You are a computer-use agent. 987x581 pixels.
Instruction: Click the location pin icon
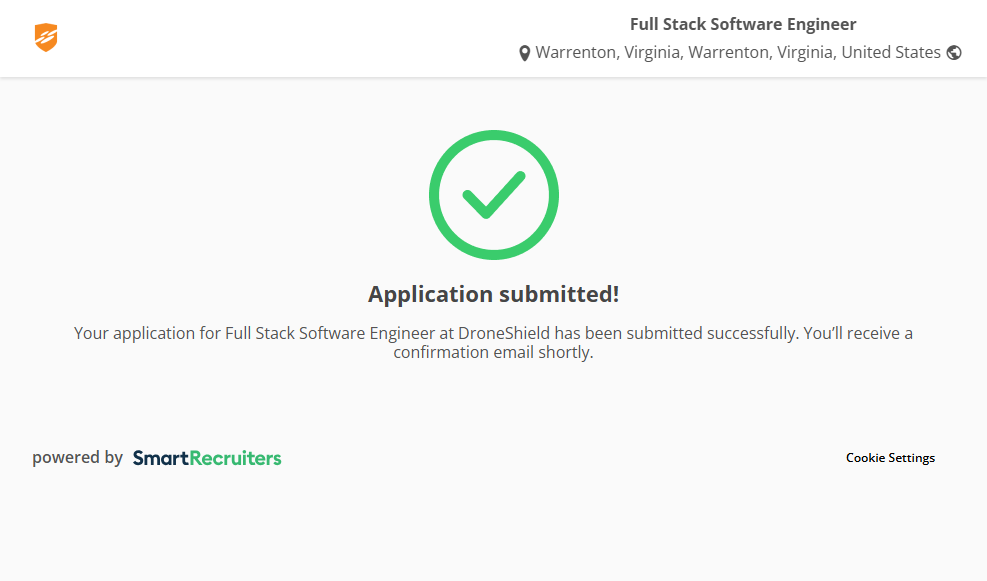525,53
